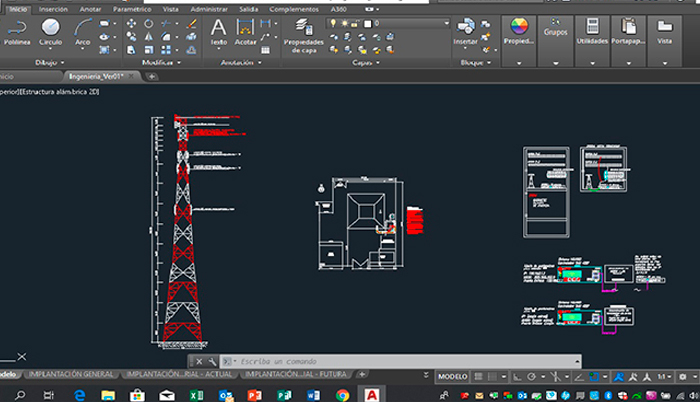Toggle MODELO space button in status bar
The width and height of the screenshot is (700, 402).
click(x=452, y=375)
